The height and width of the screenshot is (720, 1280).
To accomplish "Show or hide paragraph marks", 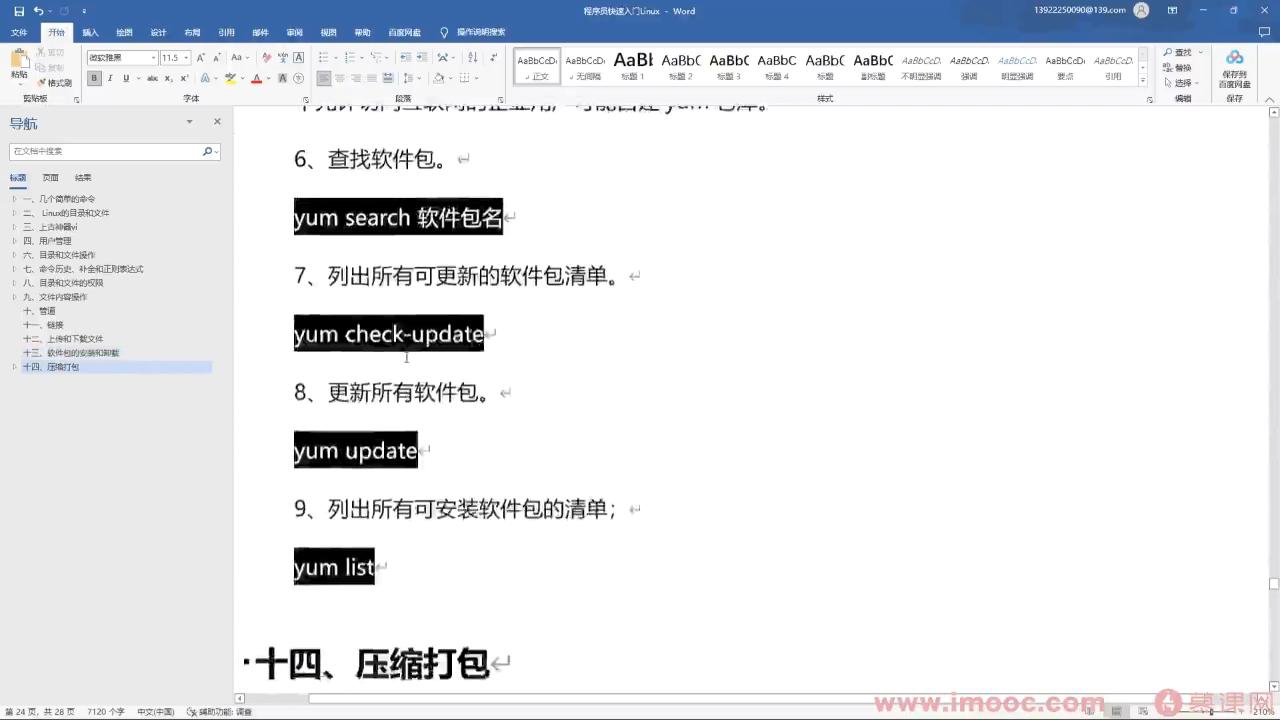I will [494, 58].
